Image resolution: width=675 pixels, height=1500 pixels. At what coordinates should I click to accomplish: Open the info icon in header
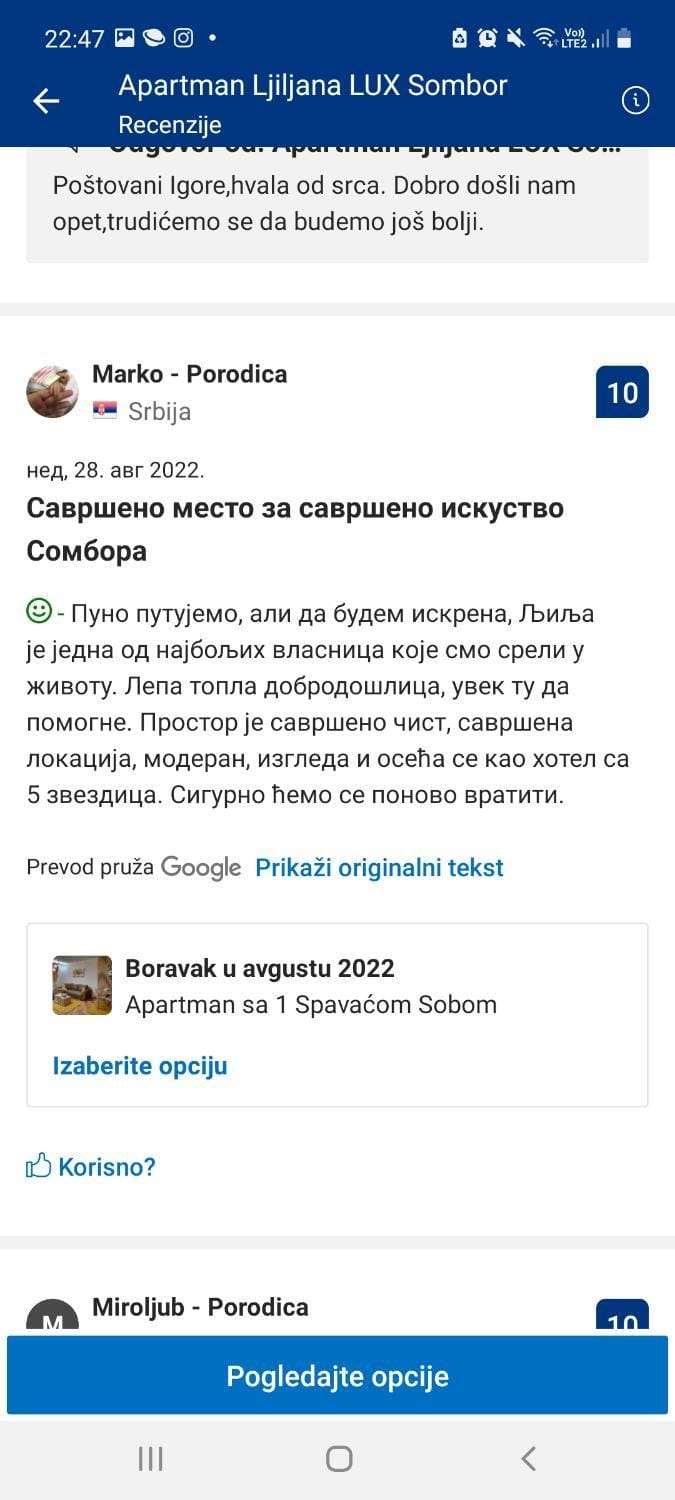(x=635, y=100)
